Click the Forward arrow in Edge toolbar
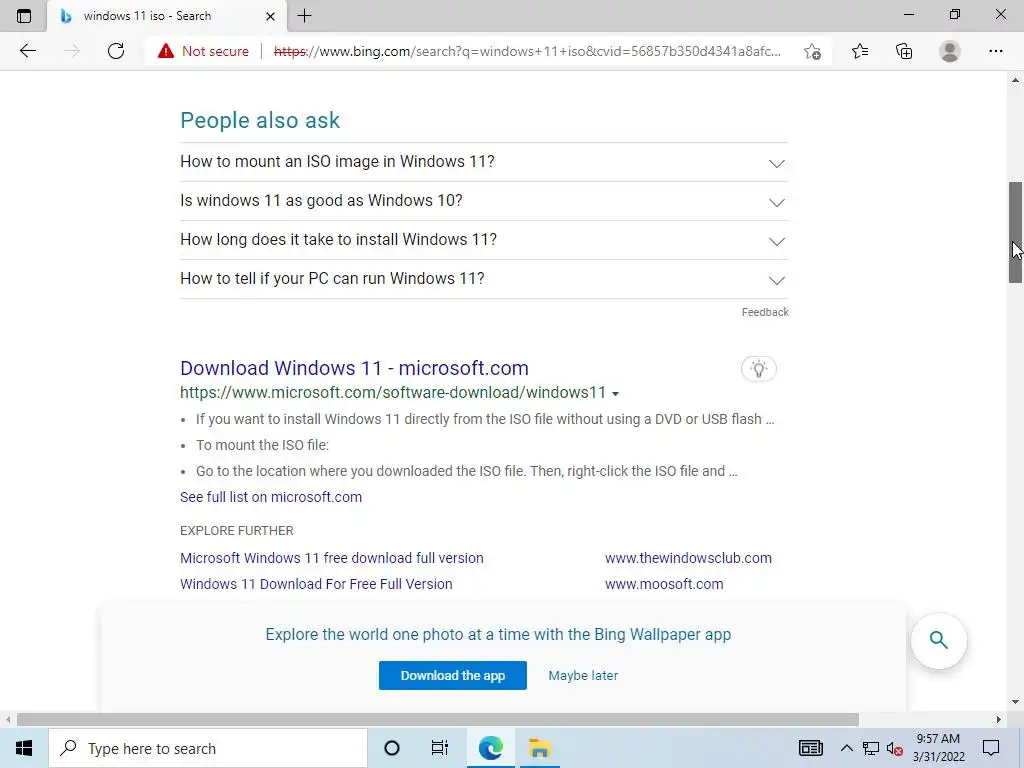Viewport: 1024px width, 768px height. pos(72,51)
